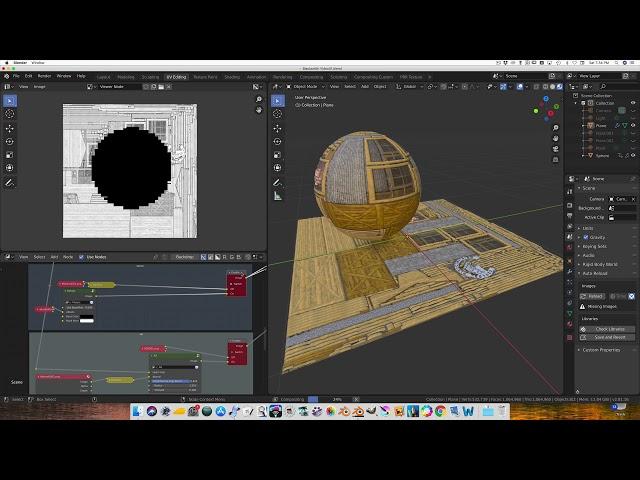
Task: Open the Render properties tab icon
Action: pos(570,204)
